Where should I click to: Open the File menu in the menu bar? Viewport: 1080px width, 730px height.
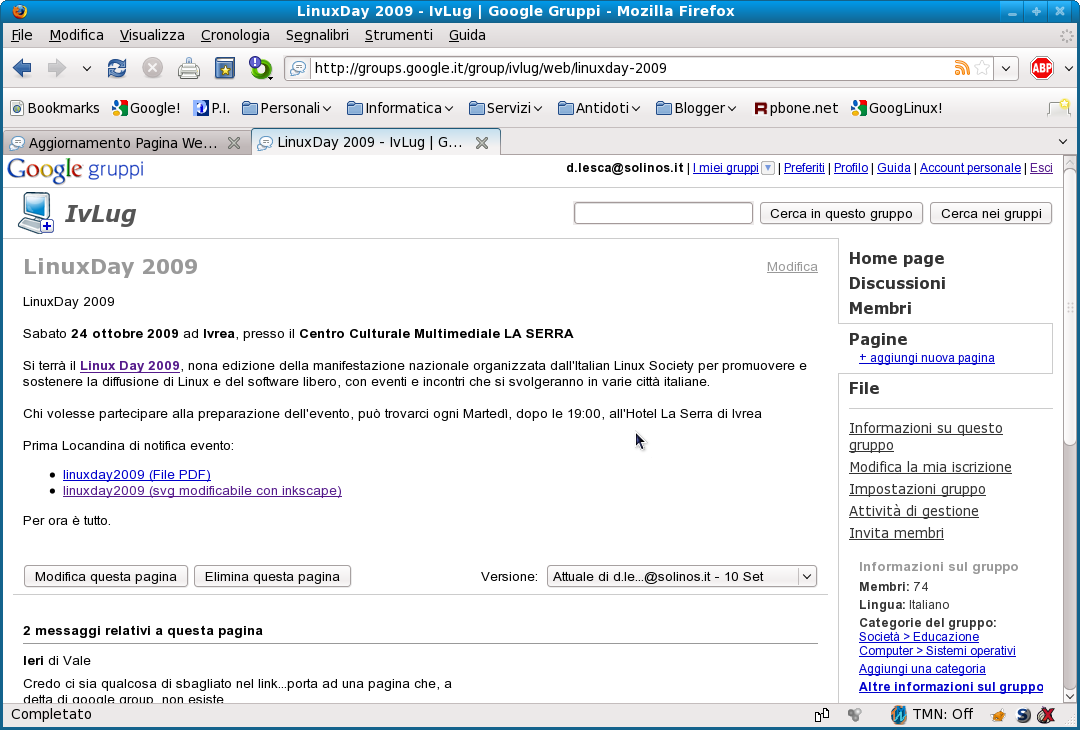[x=21, y=35]
